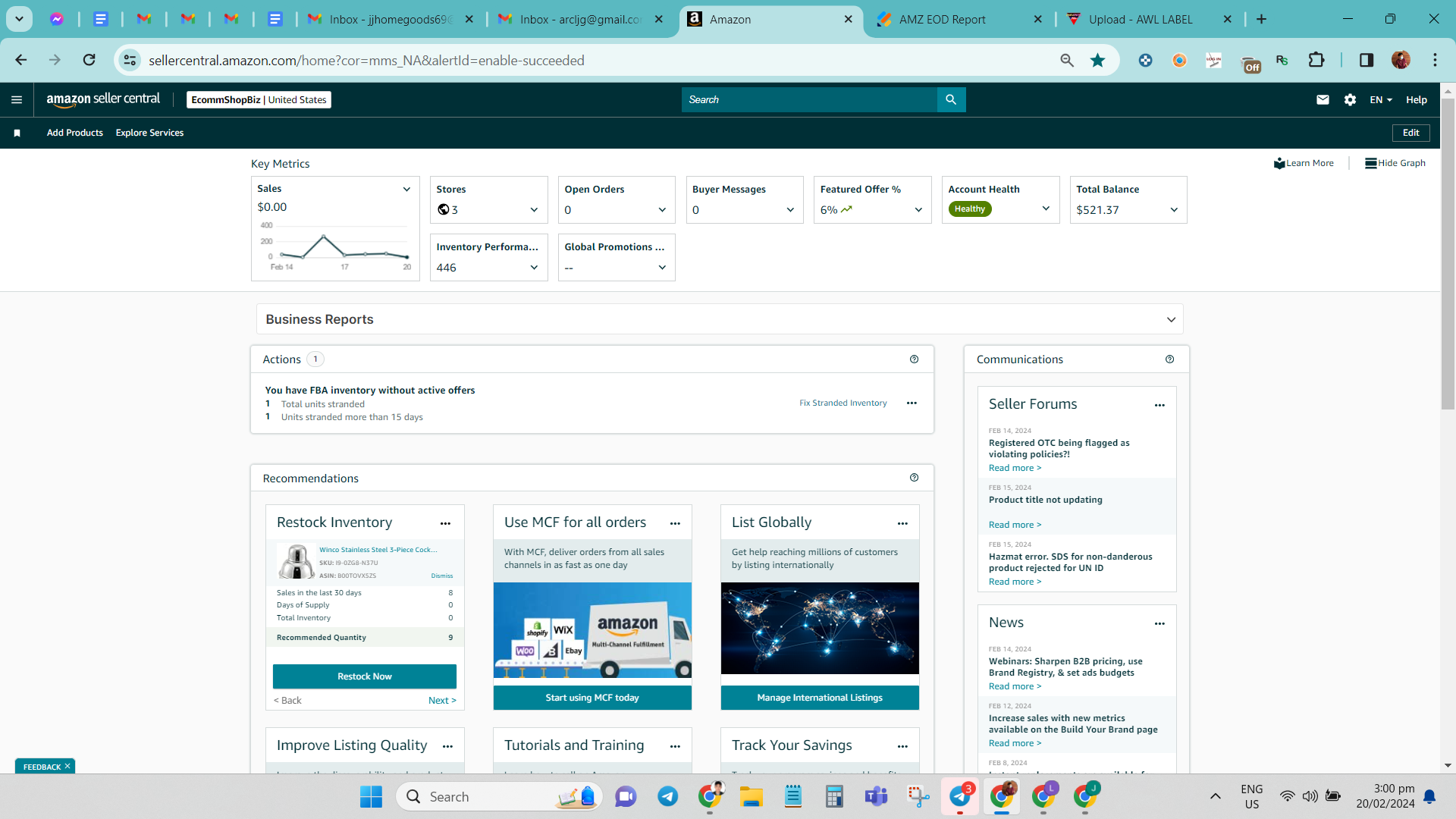Bookmark this page with the star icon

1097,60
